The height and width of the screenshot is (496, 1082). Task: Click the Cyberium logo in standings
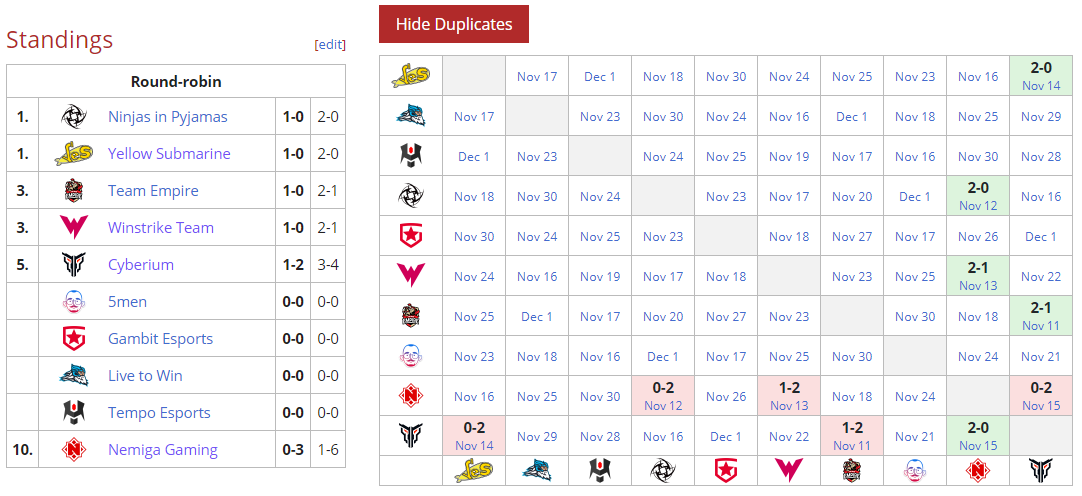tap(74, 265)
